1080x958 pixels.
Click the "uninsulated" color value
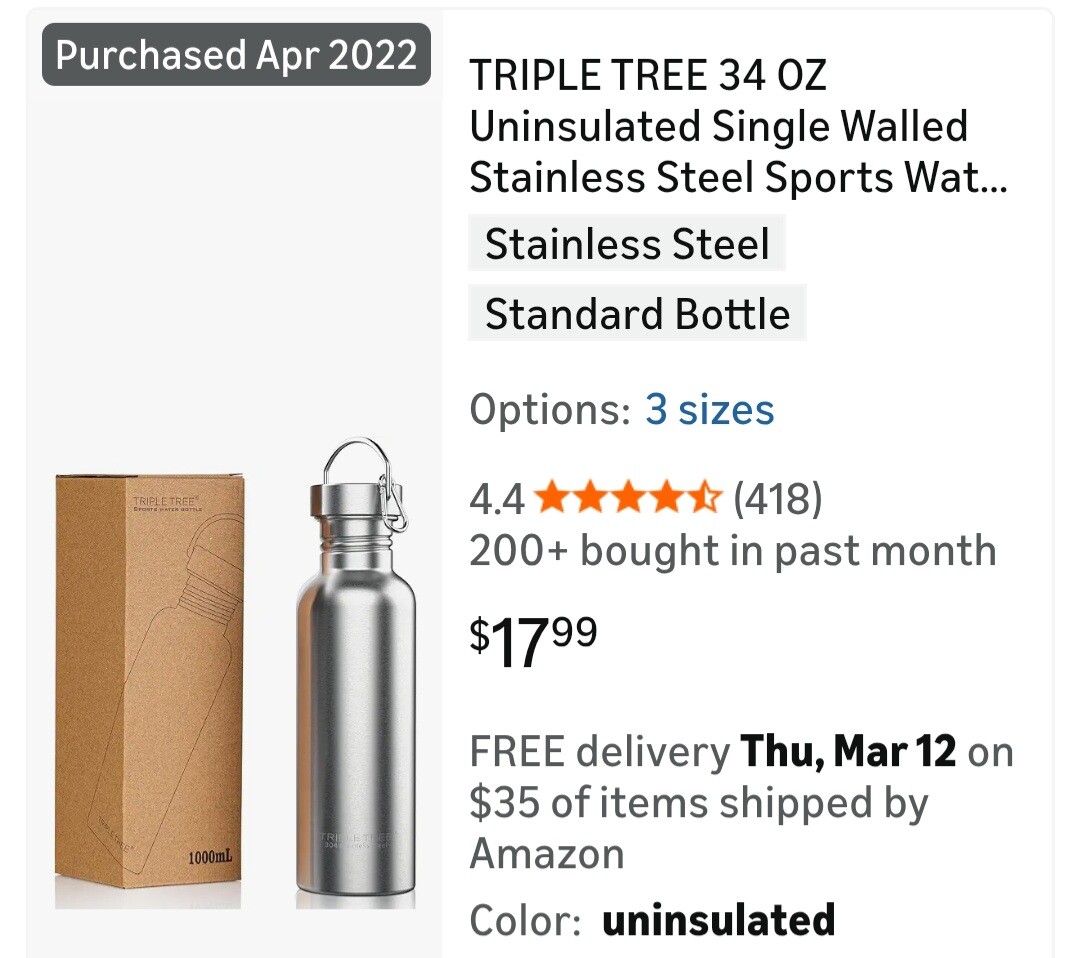point(718,920)
